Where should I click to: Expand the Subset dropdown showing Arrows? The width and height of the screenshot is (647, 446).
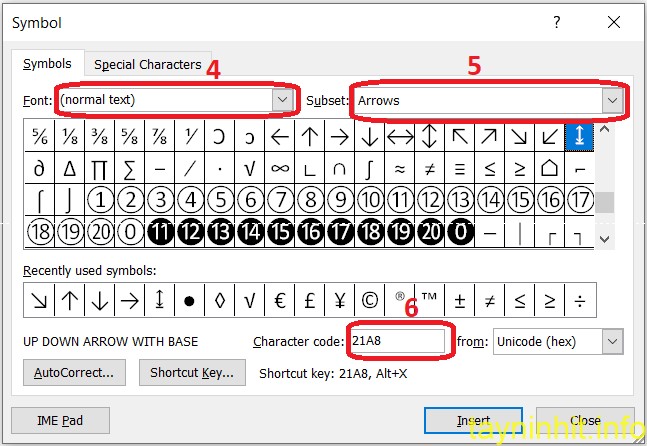(x=611, y=100)
